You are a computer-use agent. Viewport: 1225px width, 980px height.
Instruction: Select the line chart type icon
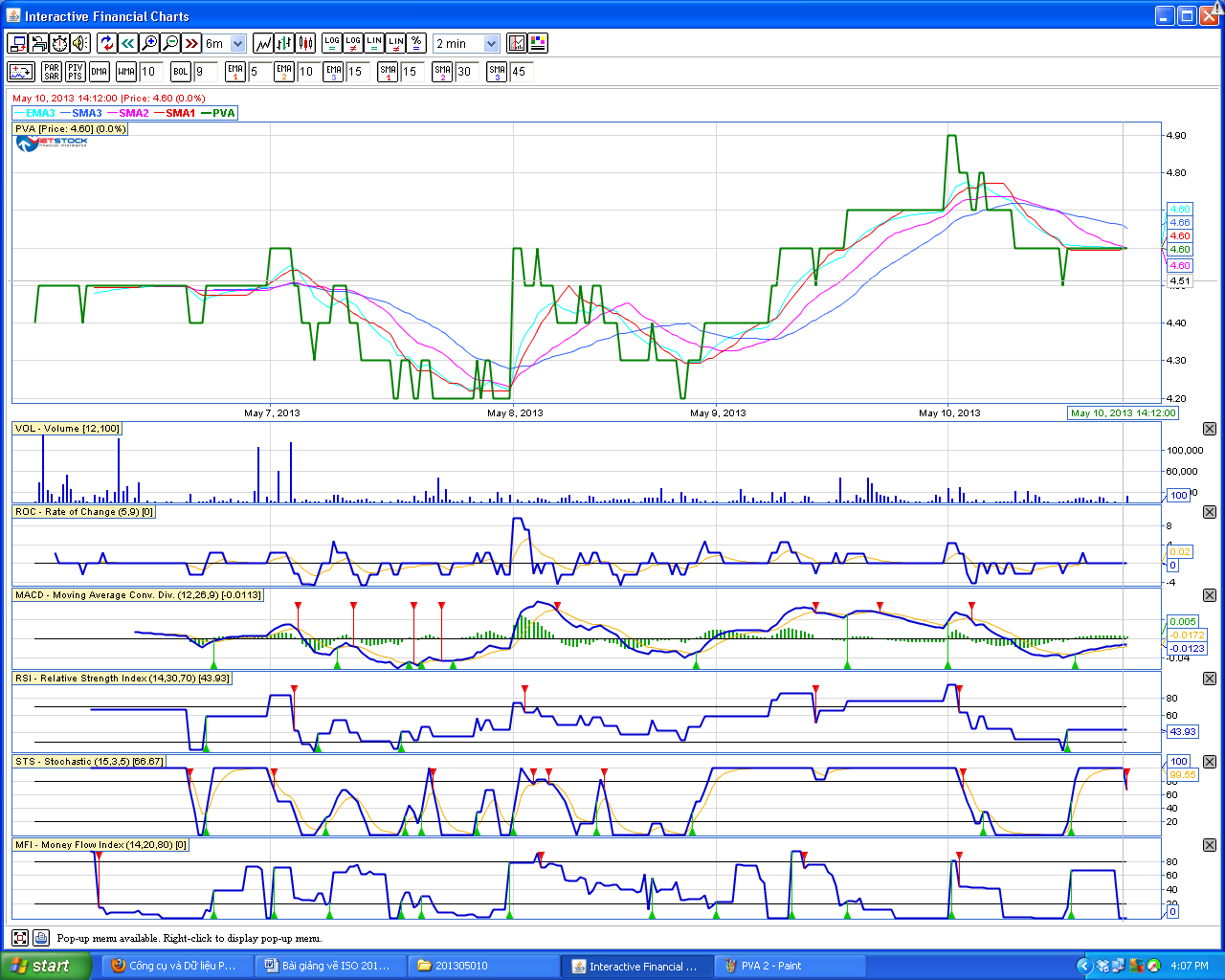[x=263, y=43]
